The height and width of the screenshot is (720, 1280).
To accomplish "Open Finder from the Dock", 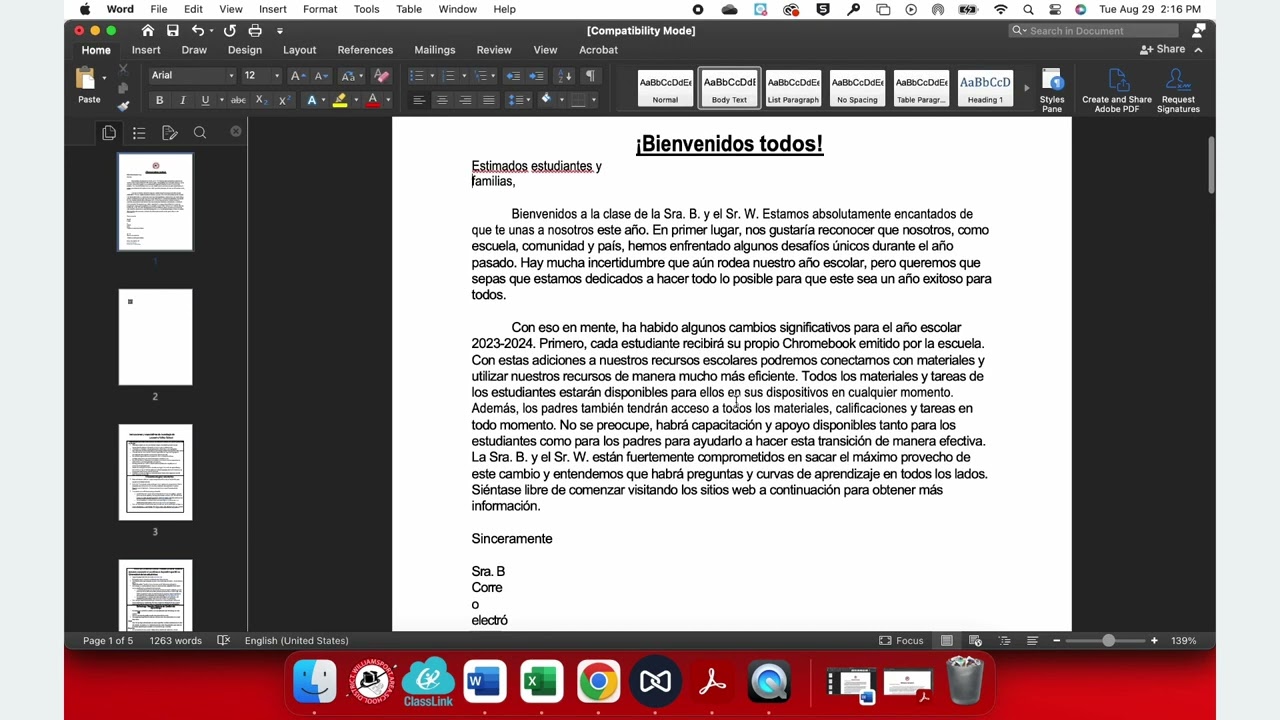I will point(314,682).
